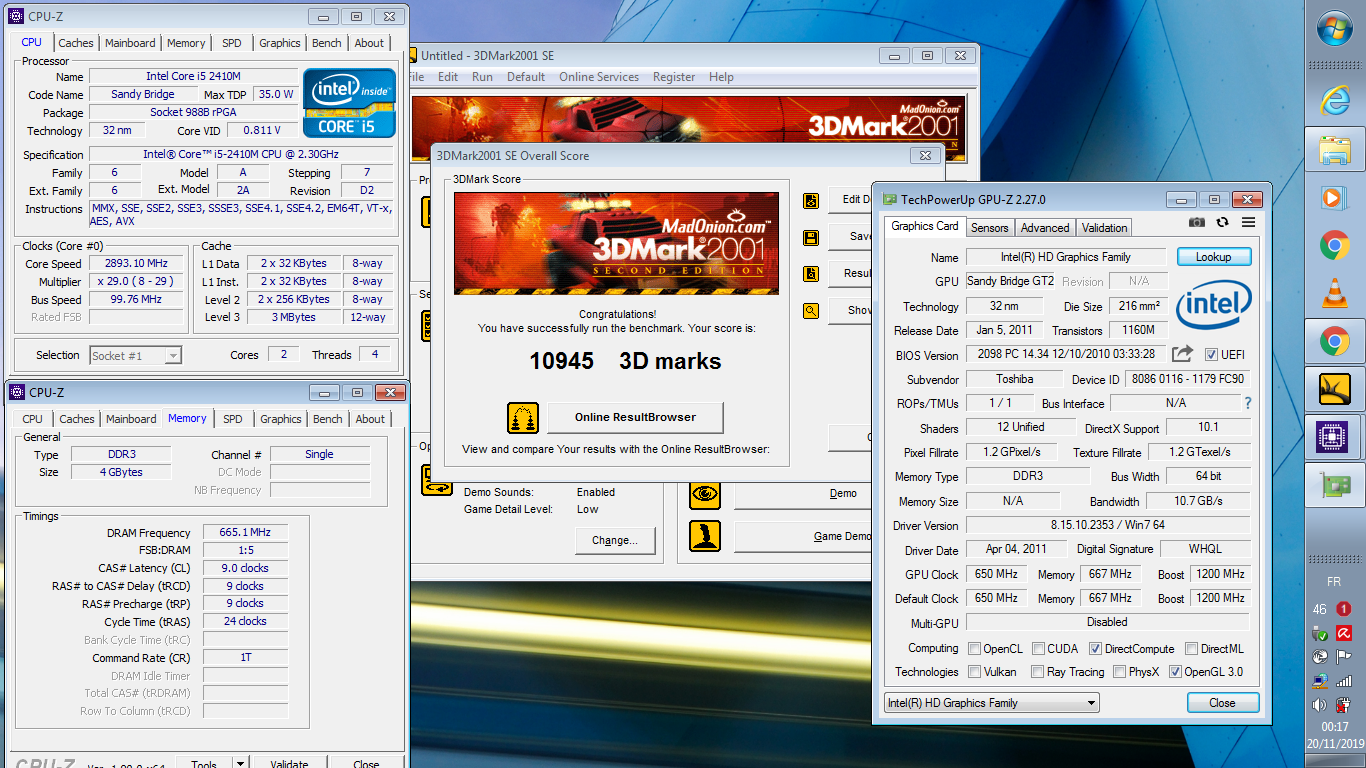Click the joystick icon beside Game Demo
The height and width of the screenshot is (768, 1366).
click(705, 536)
